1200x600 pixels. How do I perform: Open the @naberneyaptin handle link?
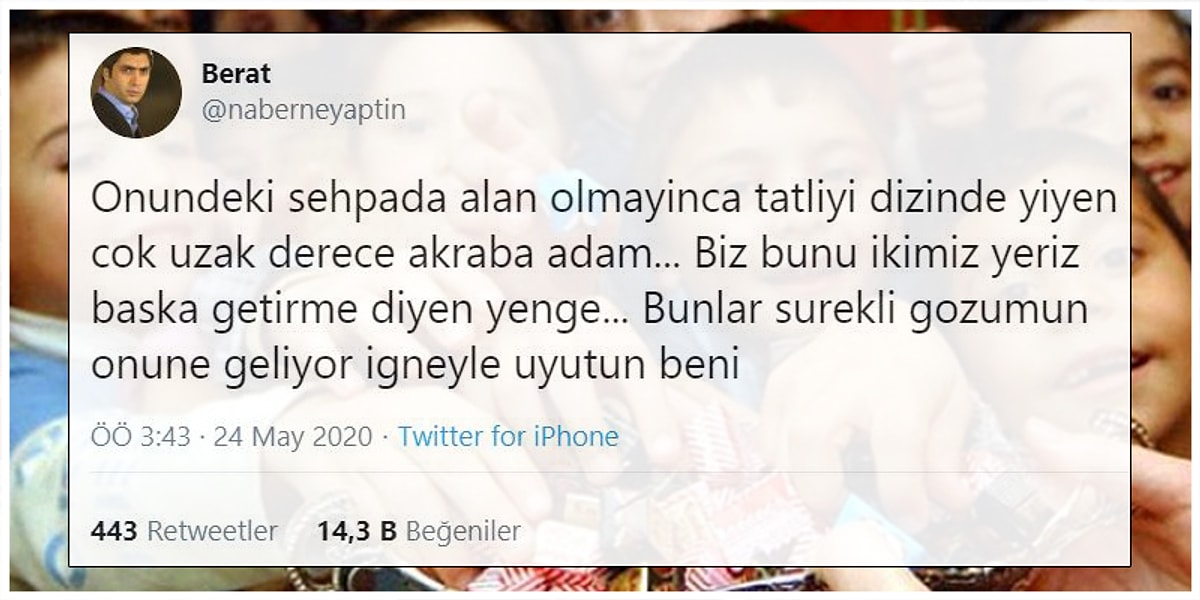pos(304,109)
